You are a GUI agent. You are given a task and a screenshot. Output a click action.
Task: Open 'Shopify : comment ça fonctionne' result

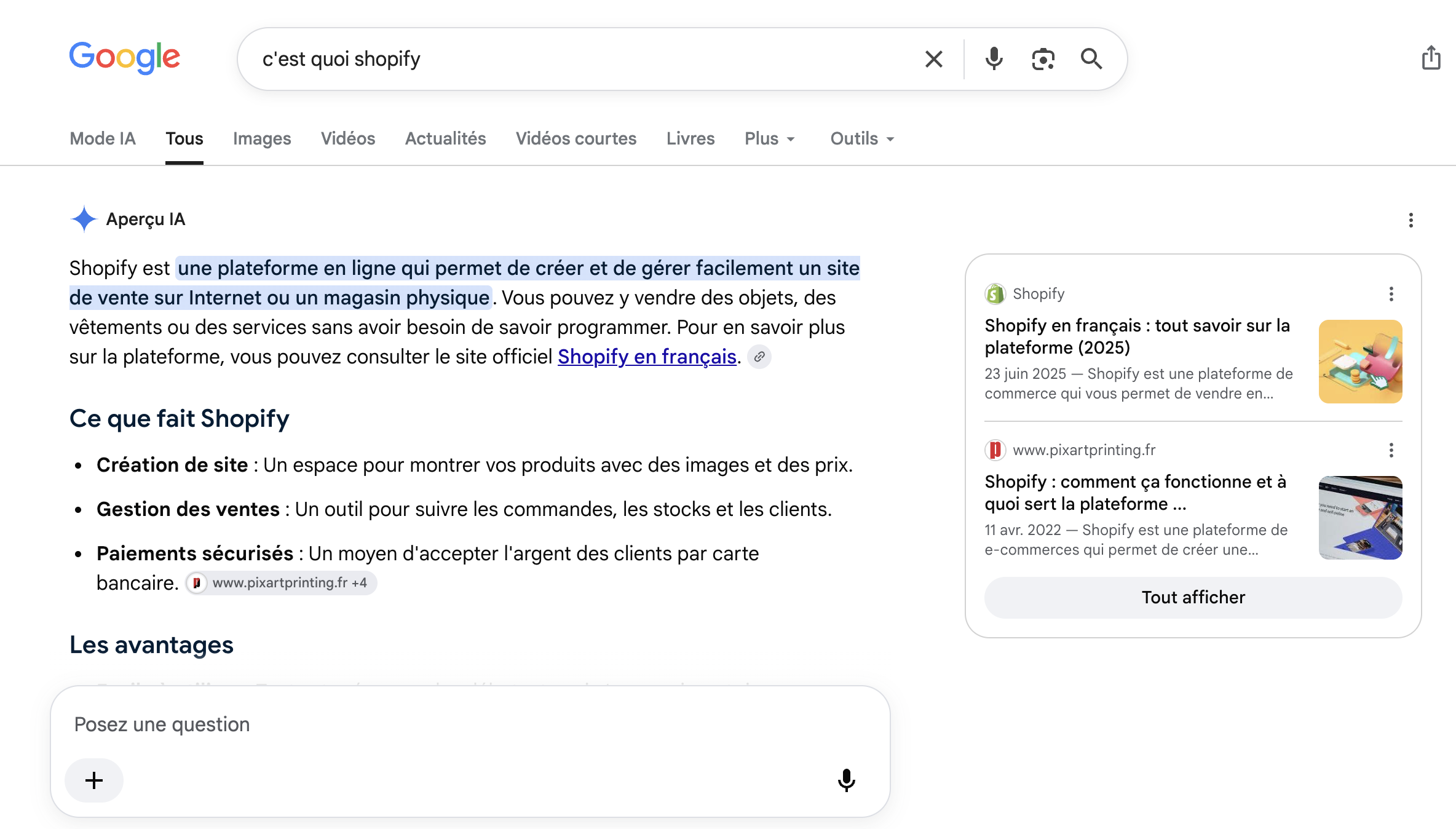(x=1135, y=493)
